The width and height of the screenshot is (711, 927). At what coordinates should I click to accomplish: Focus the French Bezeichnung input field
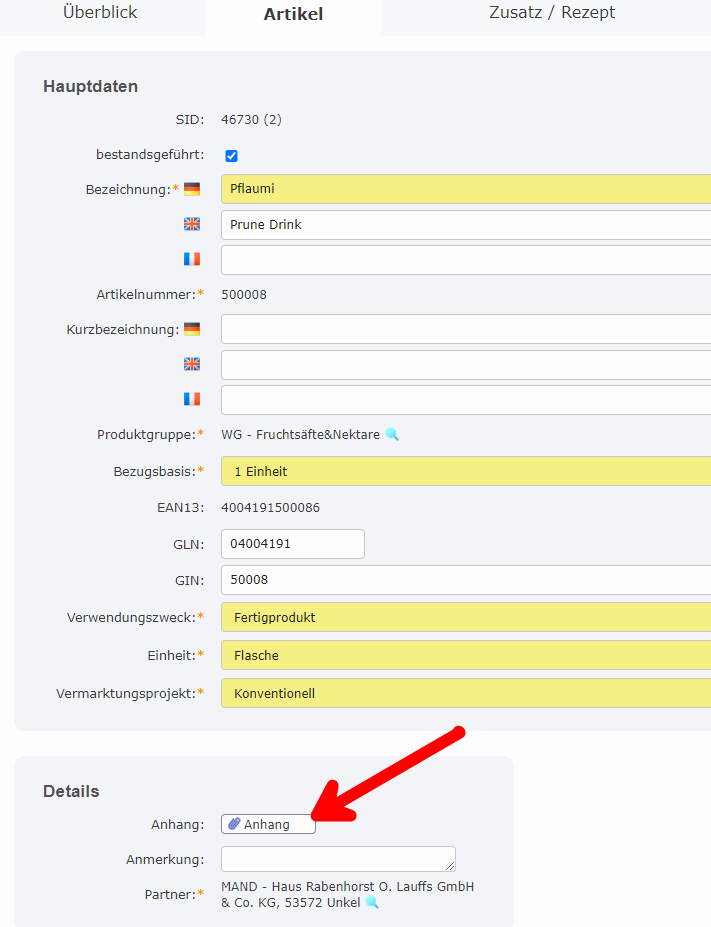(x=466, y=260)
